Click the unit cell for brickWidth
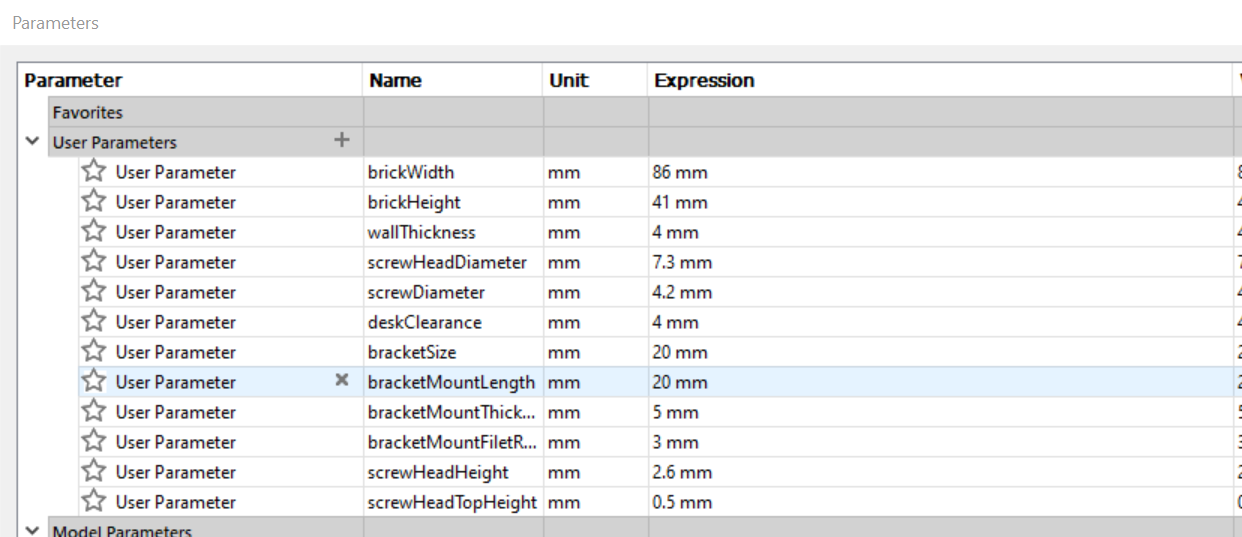This screenshot has width=1242, height=537. pos(596,172)
